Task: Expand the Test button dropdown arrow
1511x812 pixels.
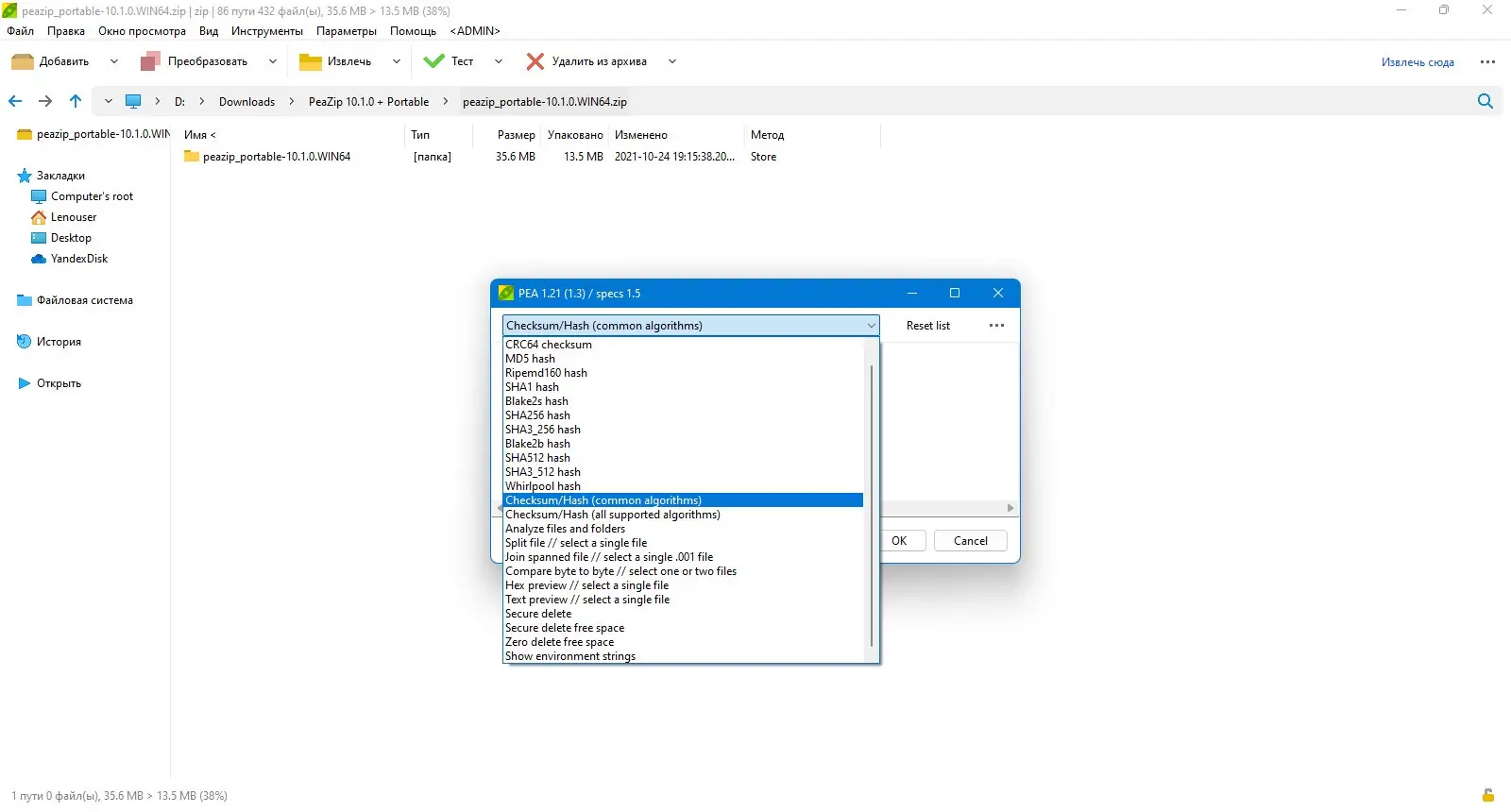Action: point(499,61)
